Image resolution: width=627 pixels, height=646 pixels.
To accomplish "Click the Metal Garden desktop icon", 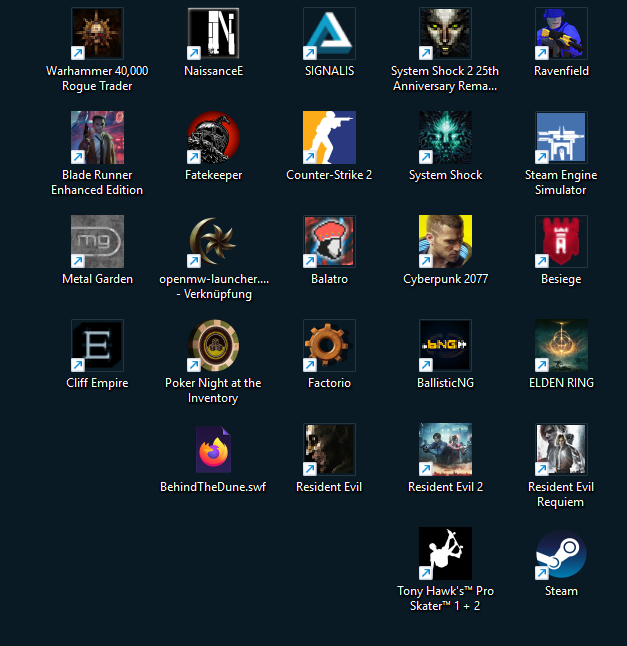I will click(x=97, y=241).
